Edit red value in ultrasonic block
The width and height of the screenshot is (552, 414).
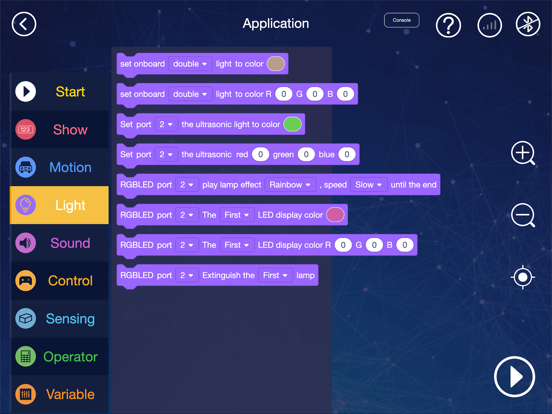click(x=261, y=154)
